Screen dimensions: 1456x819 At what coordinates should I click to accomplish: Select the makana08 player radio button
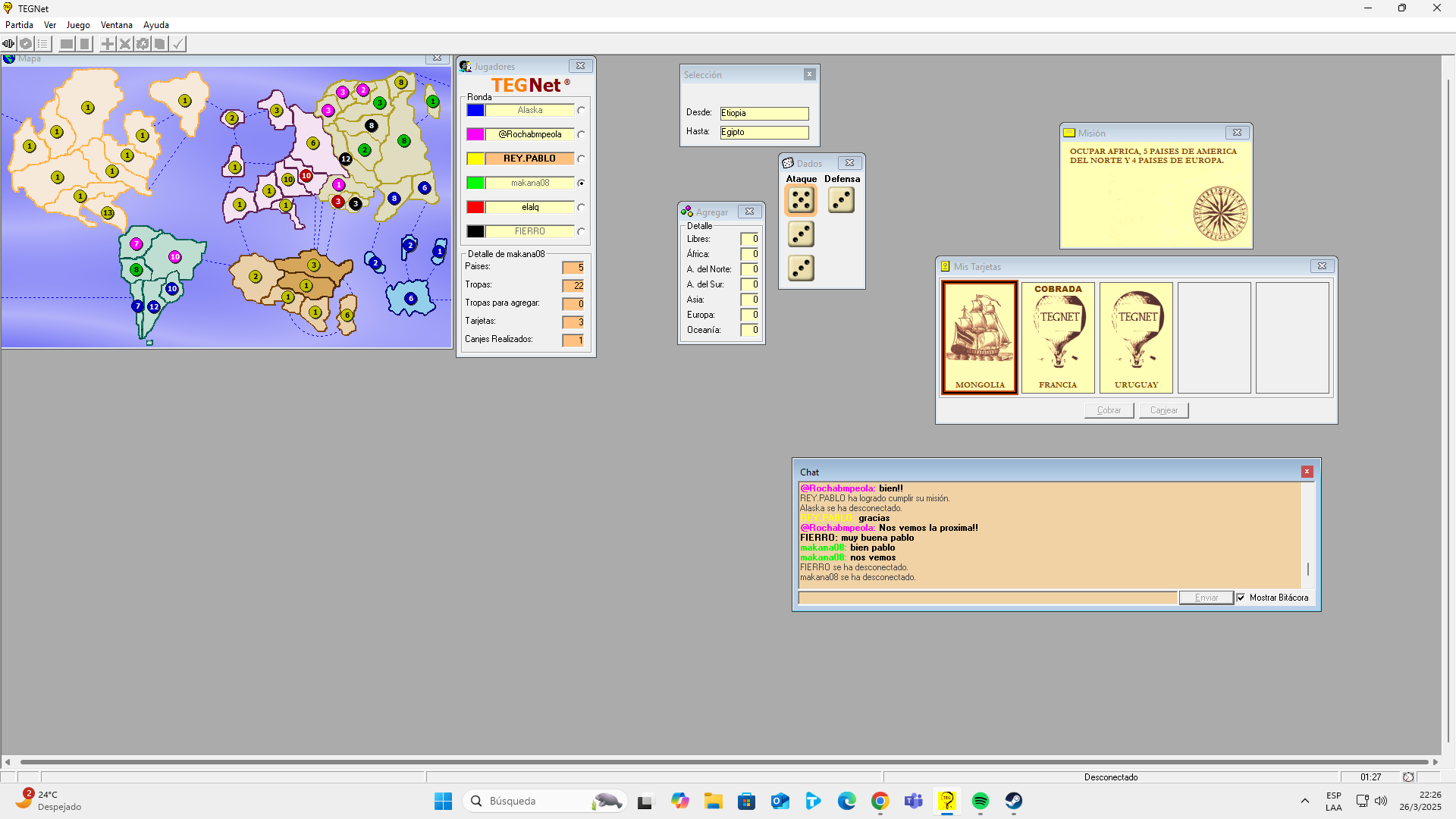coord(581,184)
